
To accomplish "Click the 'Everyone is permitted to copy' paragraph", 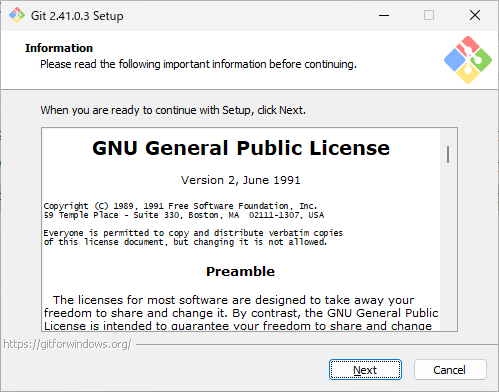I will (193, 237).
